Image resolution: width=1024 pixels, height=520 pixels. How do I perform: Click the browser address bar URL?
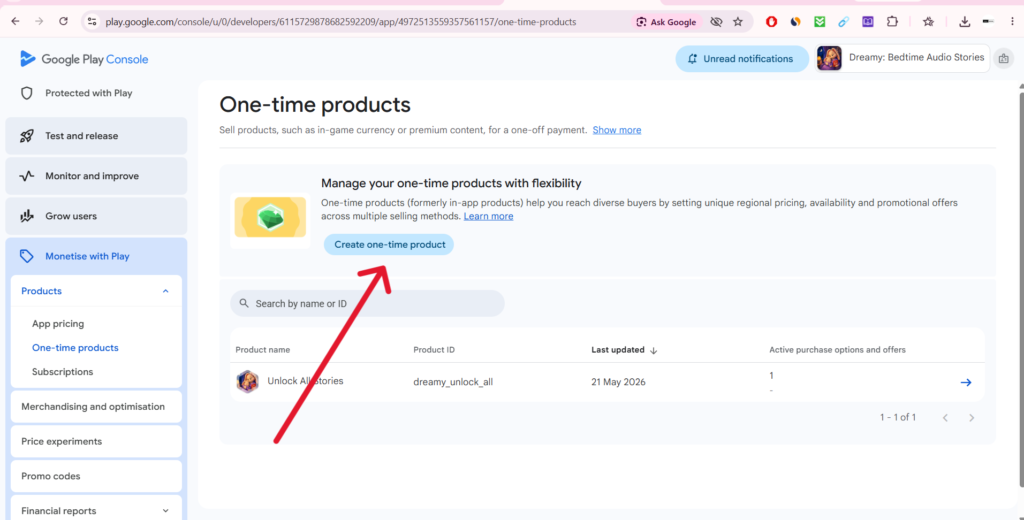click(341, 22)
